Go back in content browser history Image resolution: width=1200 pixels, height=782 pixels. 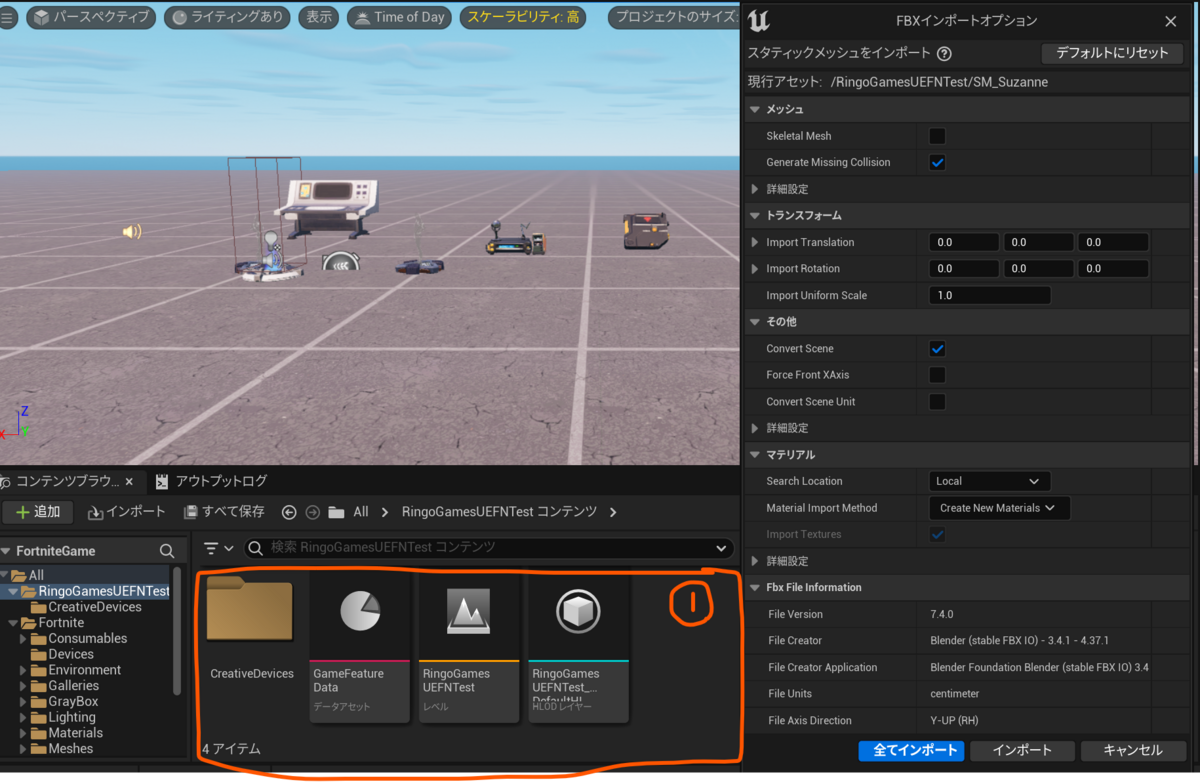[x=289, y=512]
